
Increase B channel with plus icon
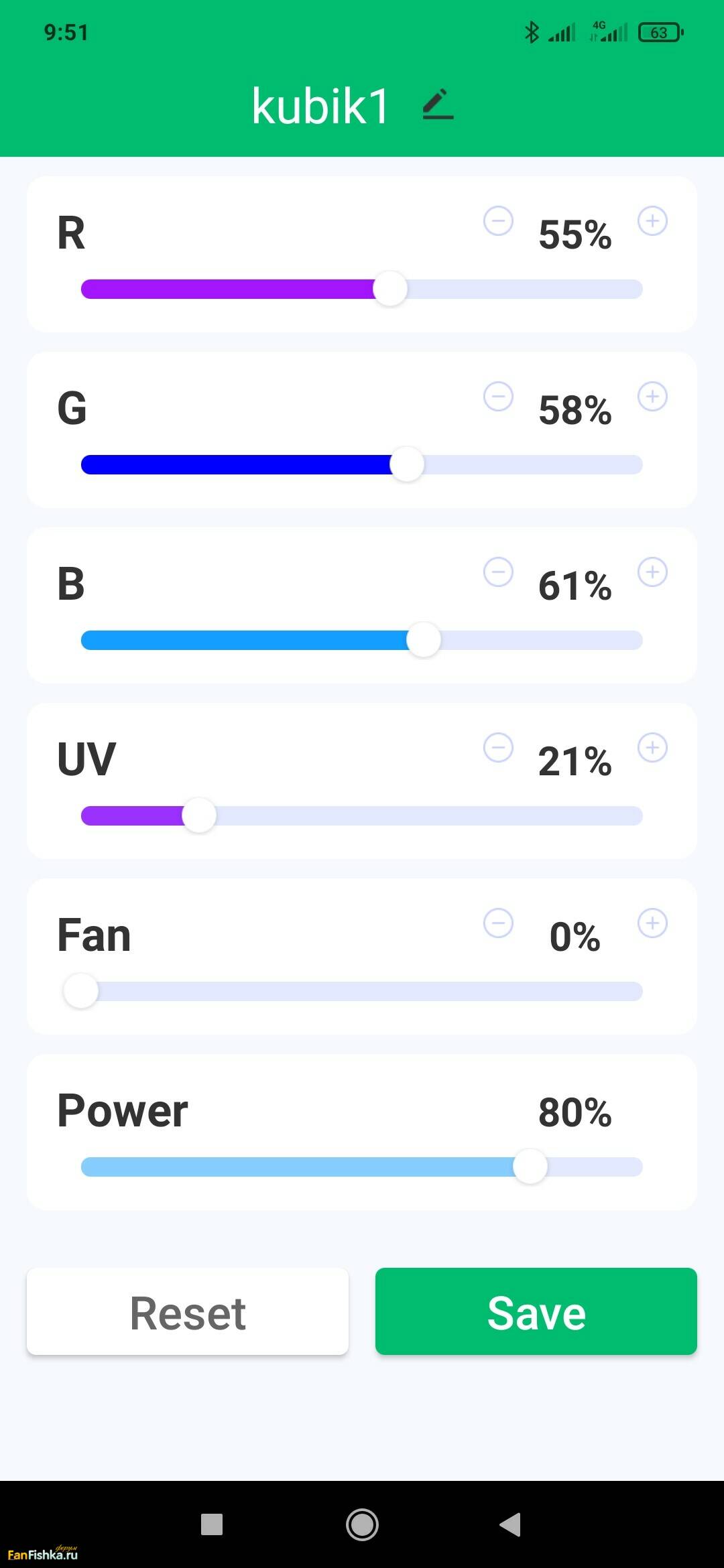(x=652, y=572)
